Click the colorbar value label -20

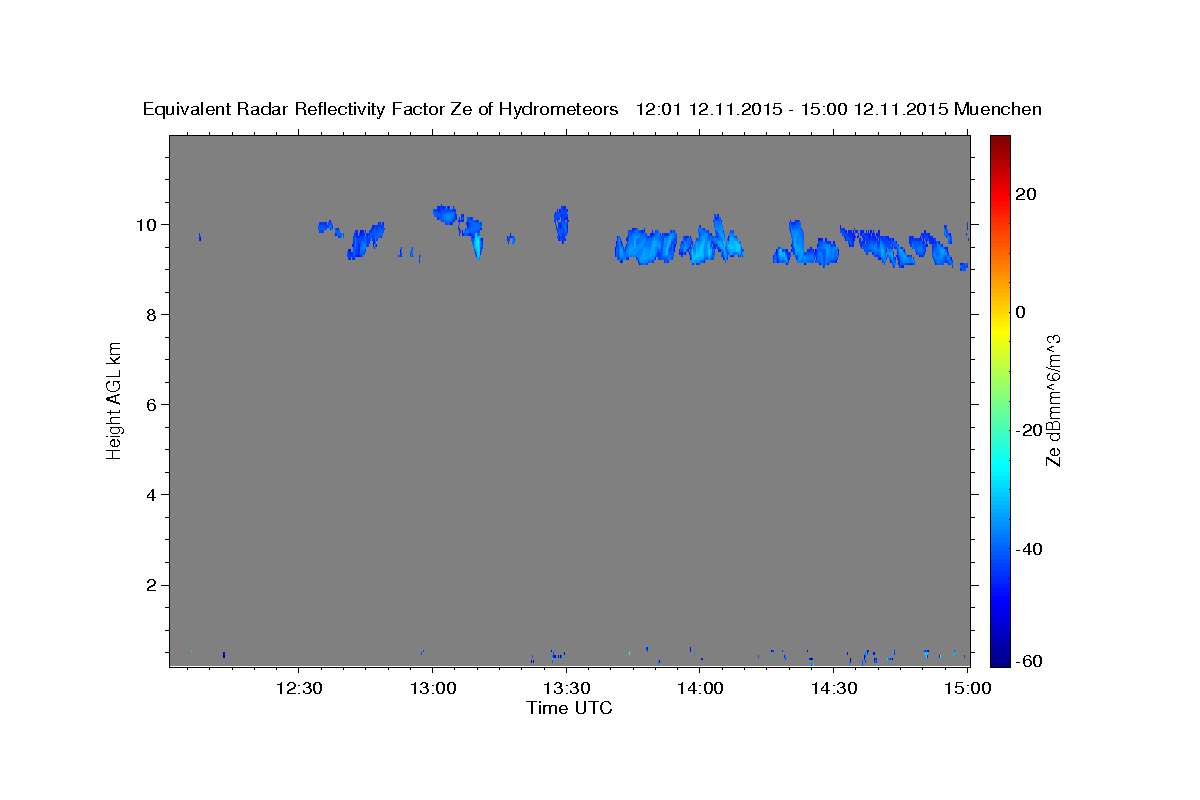point(1028,430)
